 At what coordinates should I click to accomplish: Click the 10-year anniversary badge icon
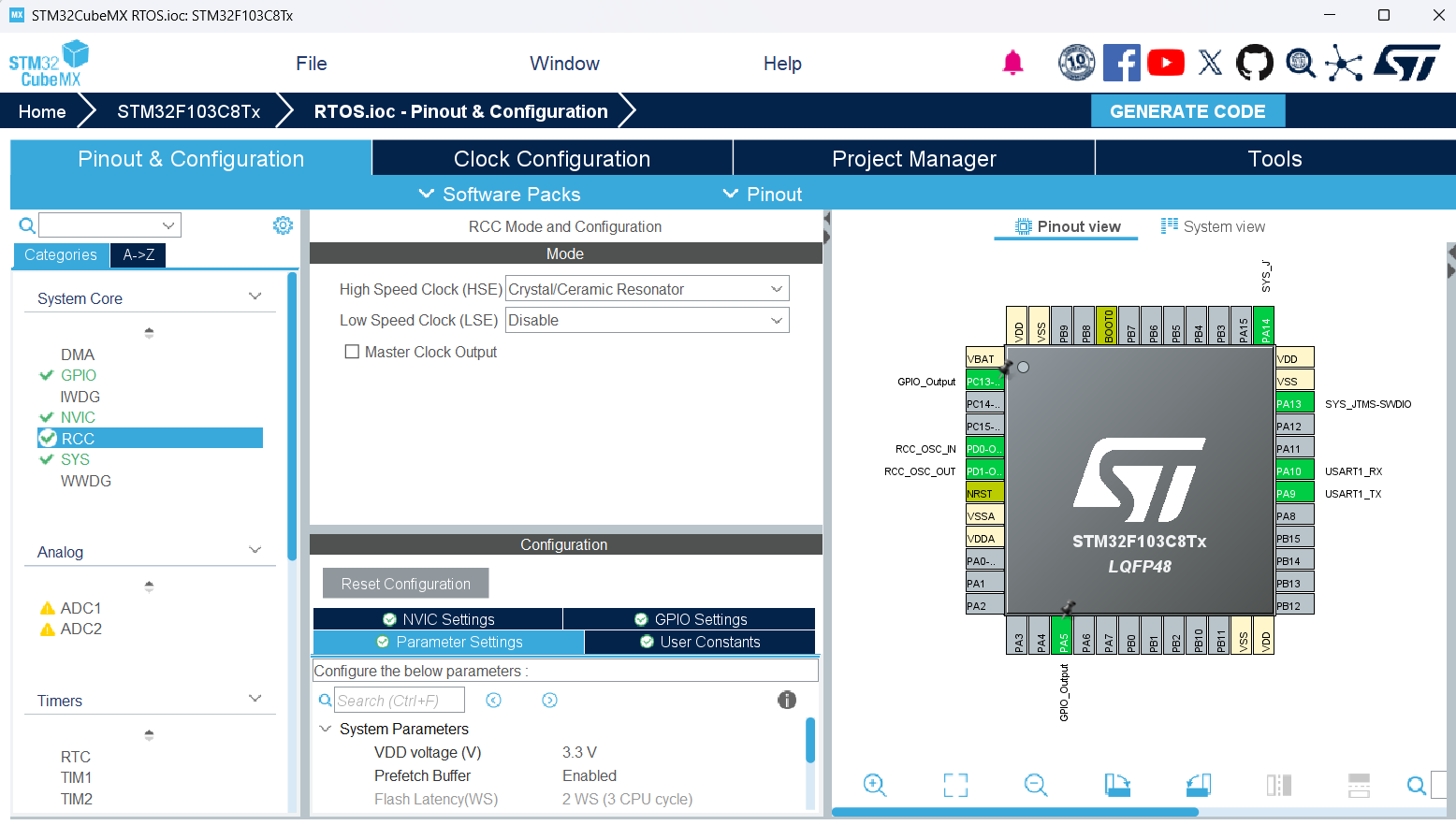pyautogui.click(x=1077, y=63)
